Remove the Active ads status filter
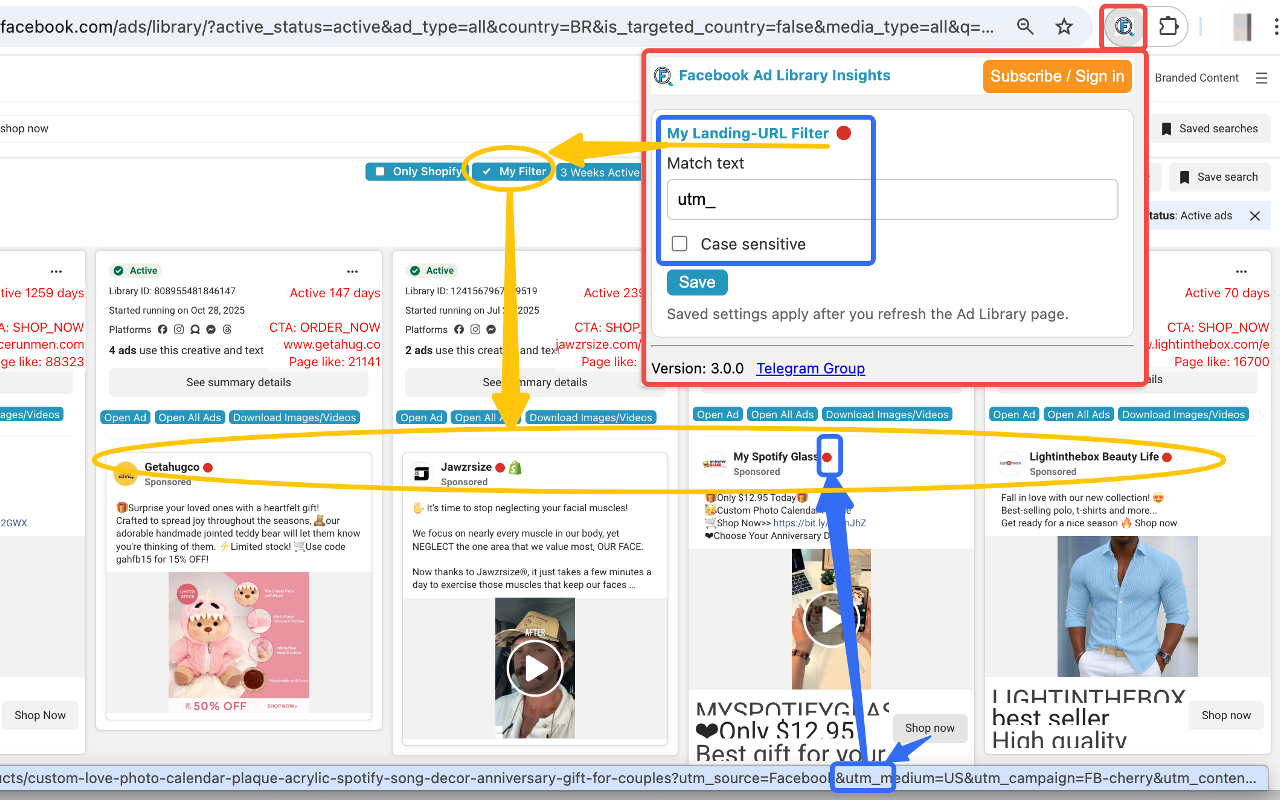Image resolution: width=1280 pixels, height=800 pixels. pos(1255,216)
